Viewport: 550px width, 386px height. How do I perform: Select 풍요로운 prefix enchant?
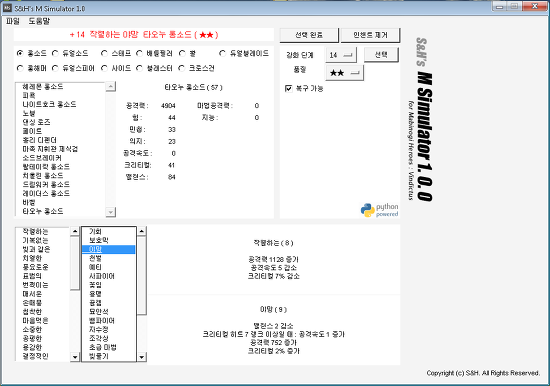pyautogui.click(x=35, y=267)
